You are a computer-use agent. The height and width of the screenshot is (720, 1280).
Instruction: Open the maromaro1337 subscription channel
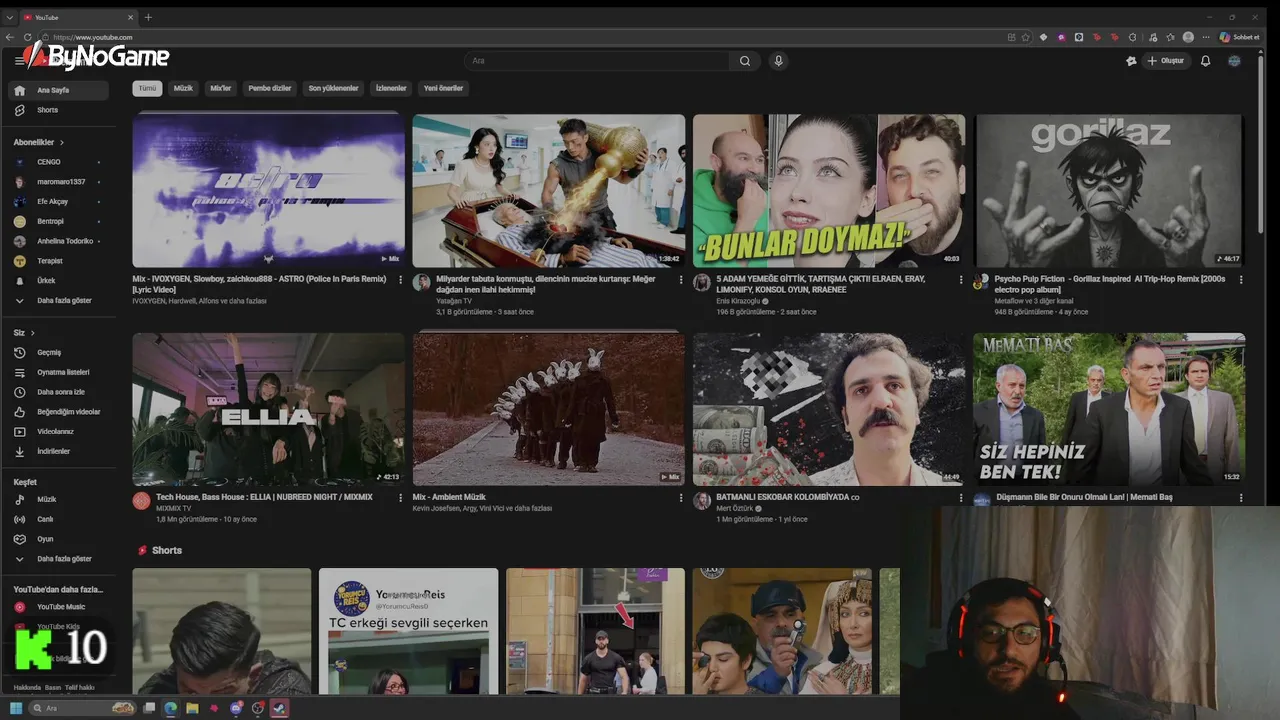(x=58, y=182)
